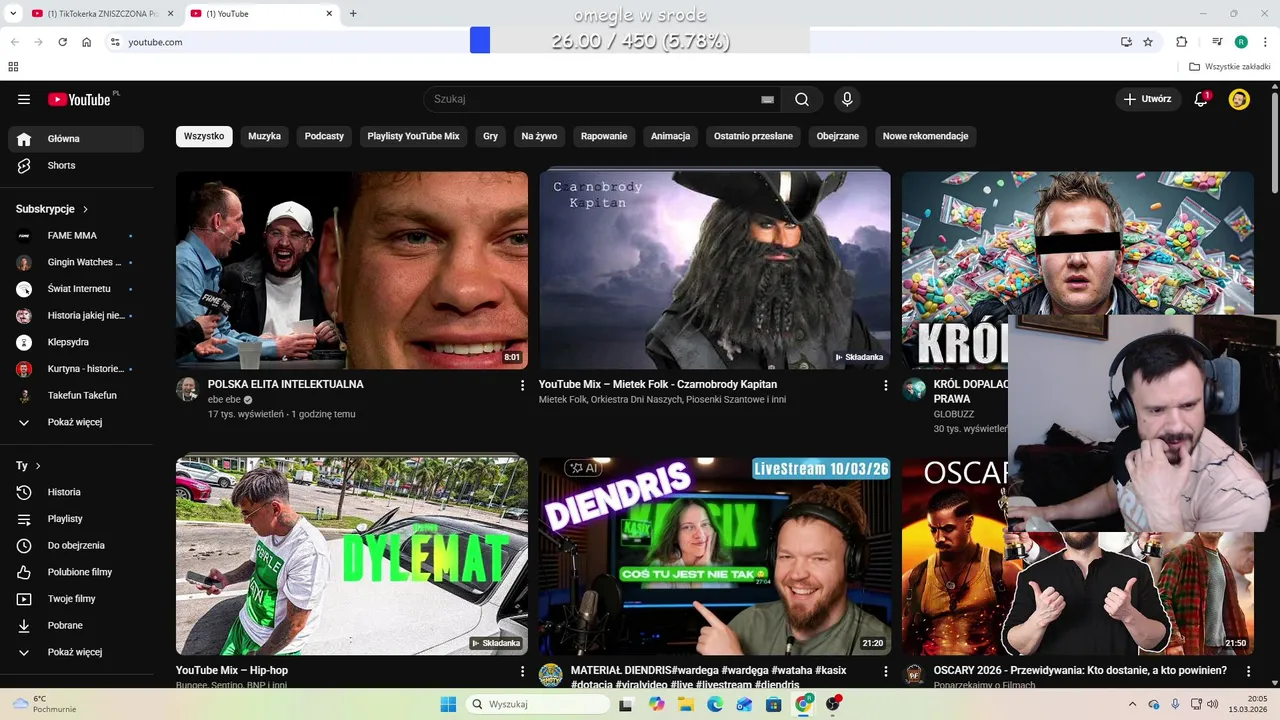Image resolution: width=1280 pixels, height=720 pixels.
Task: Show hidden system tray icons
Action: click(1132, 704)
